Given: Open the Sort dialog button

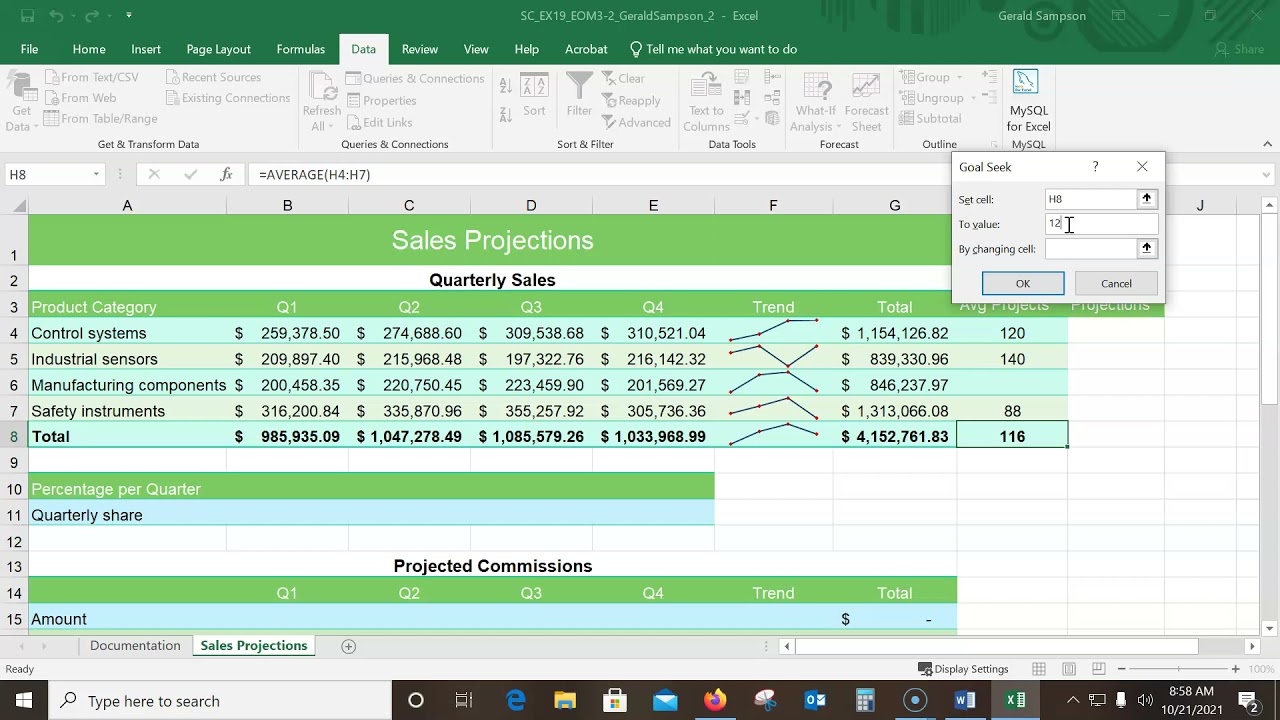Looking at the screenshot, I should (x=534, y=97).
